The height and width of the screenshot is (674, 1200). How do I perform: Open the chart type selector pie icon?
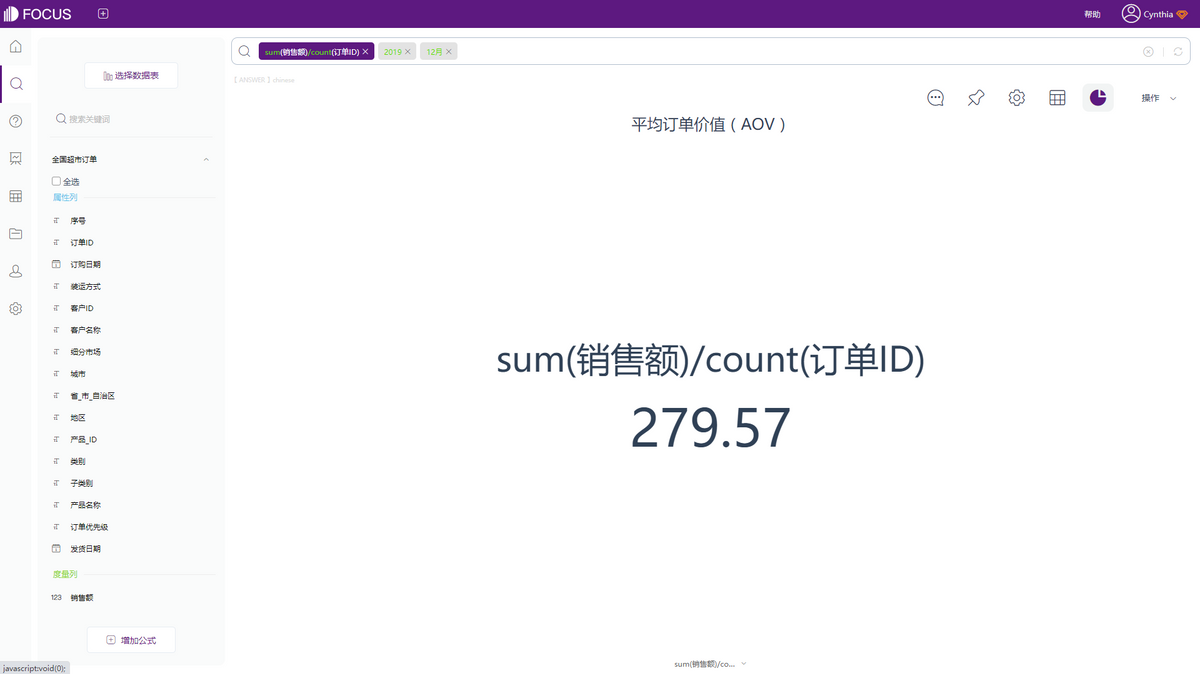point(1097,97)
